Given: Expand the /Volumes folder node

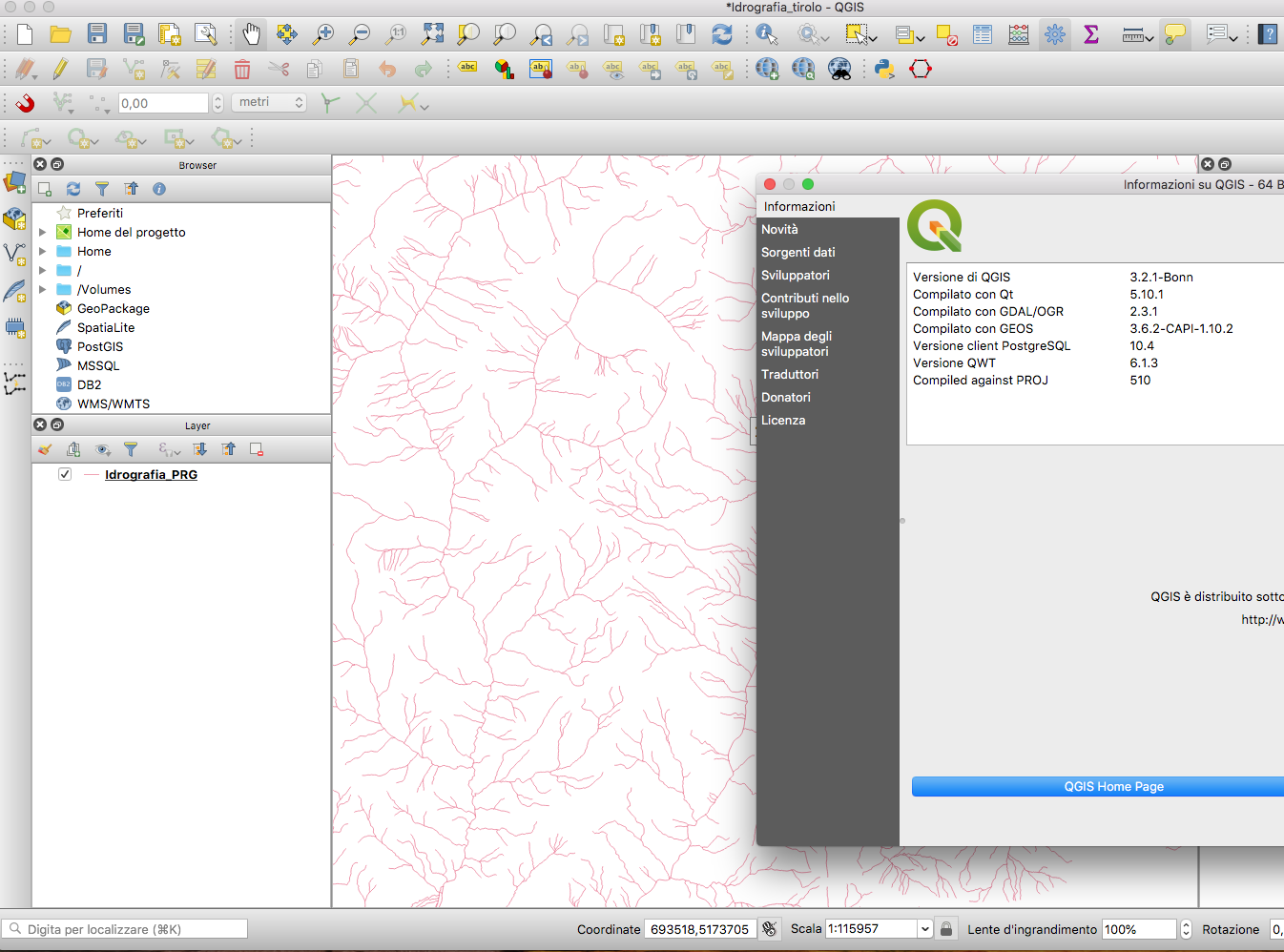Looking at the screenshot, I should pos(42,289).
